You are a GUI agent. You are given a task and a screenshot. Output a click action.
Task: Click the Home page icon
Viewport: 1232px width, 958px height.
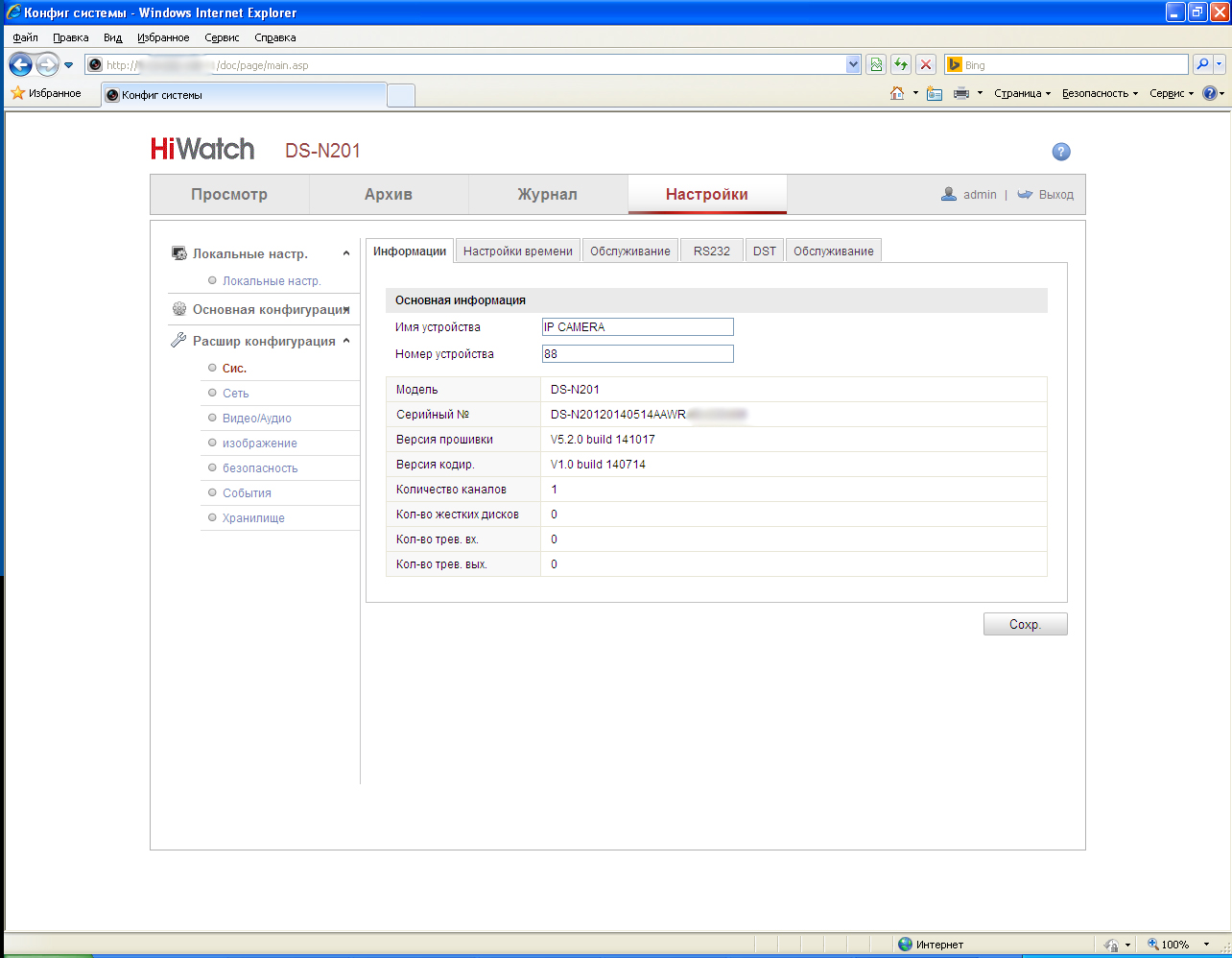pos(897,93)
